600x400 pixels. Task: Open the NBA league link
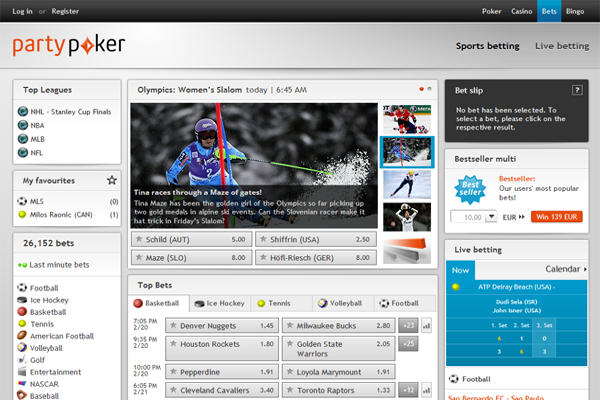pyautogui.click(x=37, y=125)
